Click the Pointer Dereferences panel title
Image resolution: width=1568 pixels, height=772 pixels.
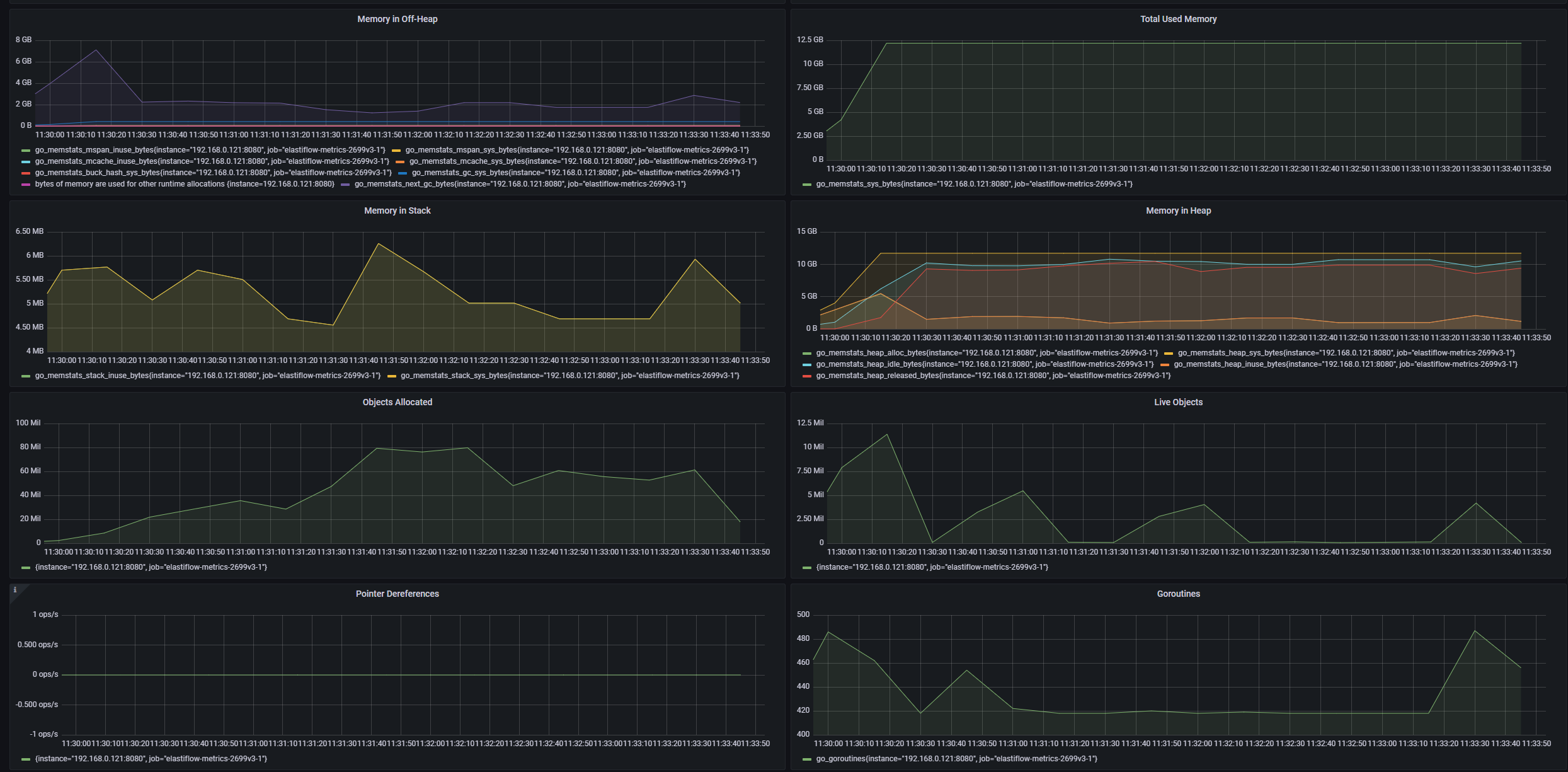397,594
